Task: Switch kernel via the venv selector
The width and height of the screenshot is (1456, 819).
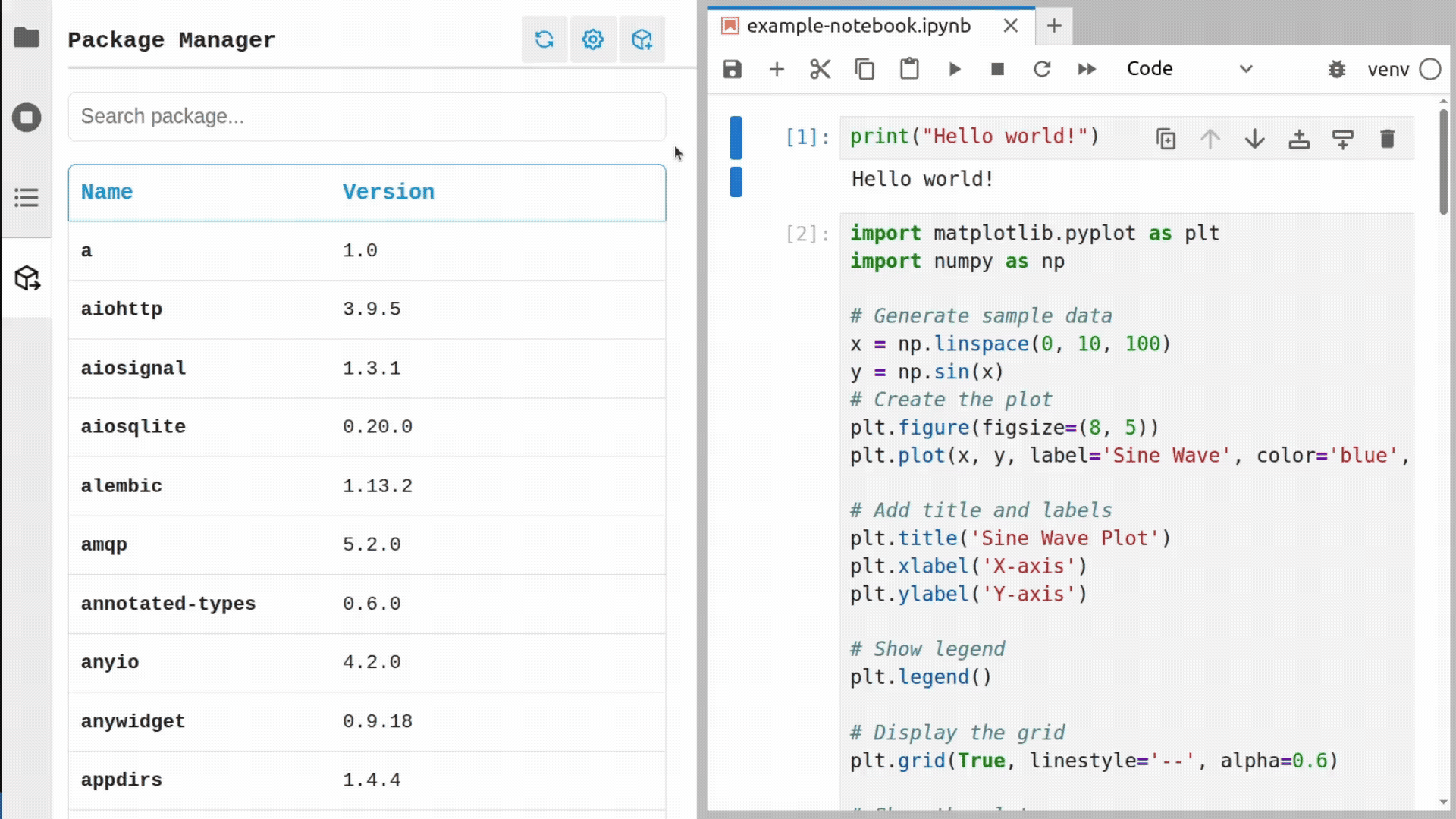Action: (1389, 69)
